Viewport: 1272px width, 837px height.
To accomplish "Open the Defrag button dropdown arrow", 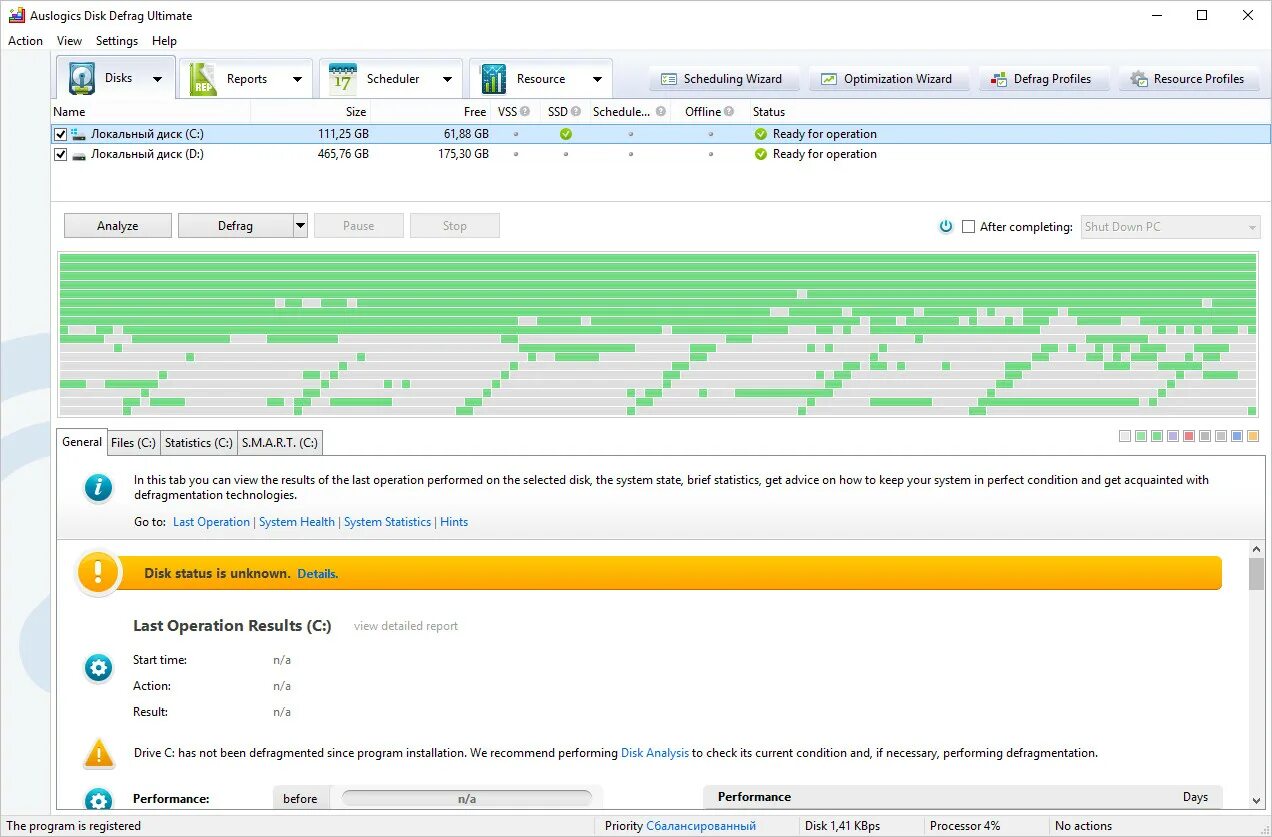I will click(x=300, y=226).
